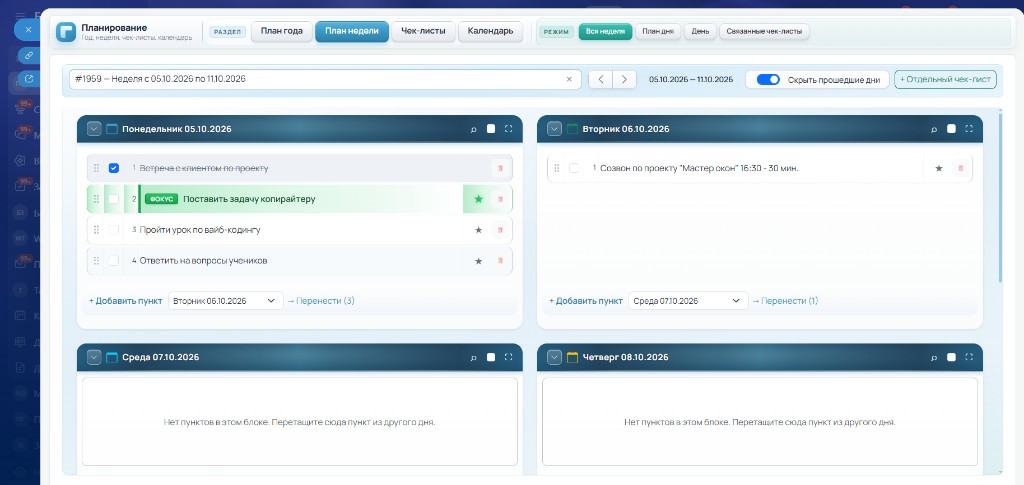The image size is (1024, 485).
Task: Check off 'Поставить задачу копирайтеру'
Action: point(114,199)
